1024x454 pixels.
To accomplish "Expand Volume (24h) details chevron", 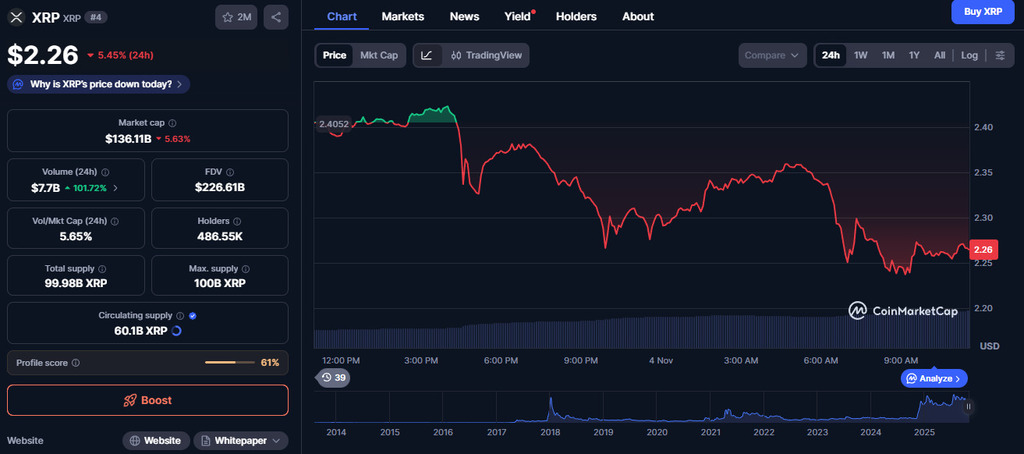I will click(115, 187).
